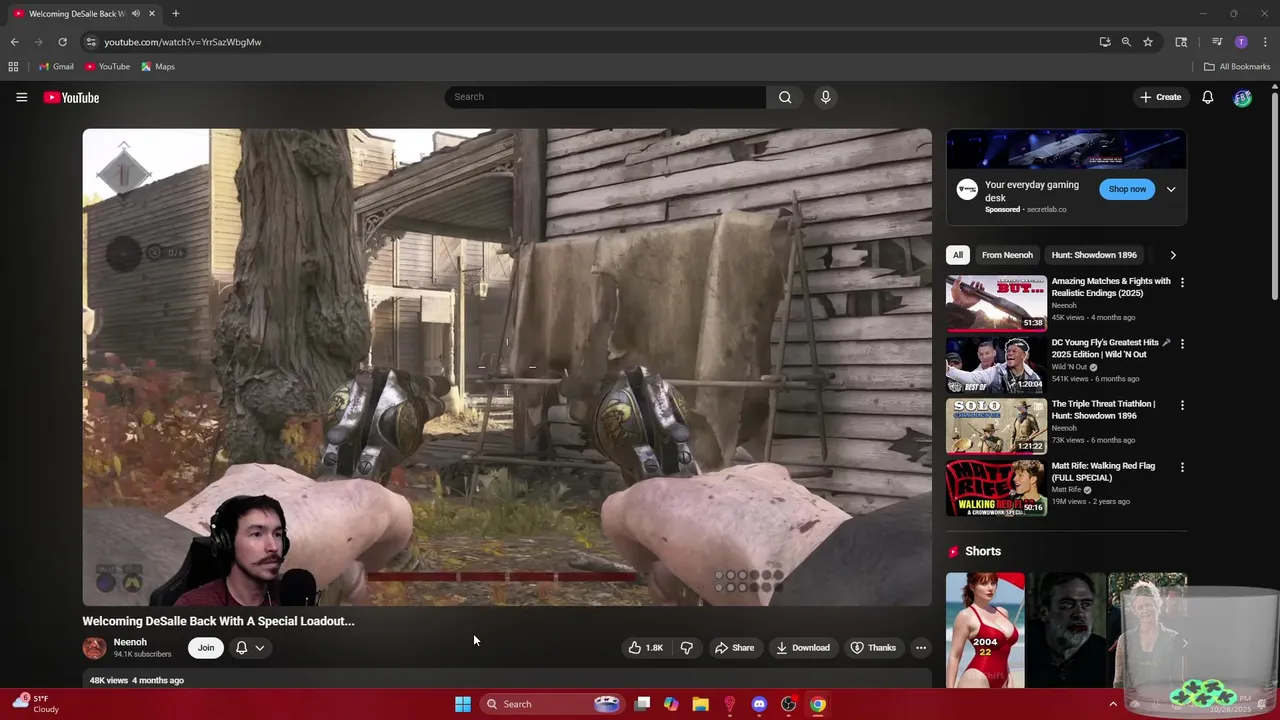Viewport: 1280px width, 720px height.
Task: Click the Join button
Action: point(206,648)
